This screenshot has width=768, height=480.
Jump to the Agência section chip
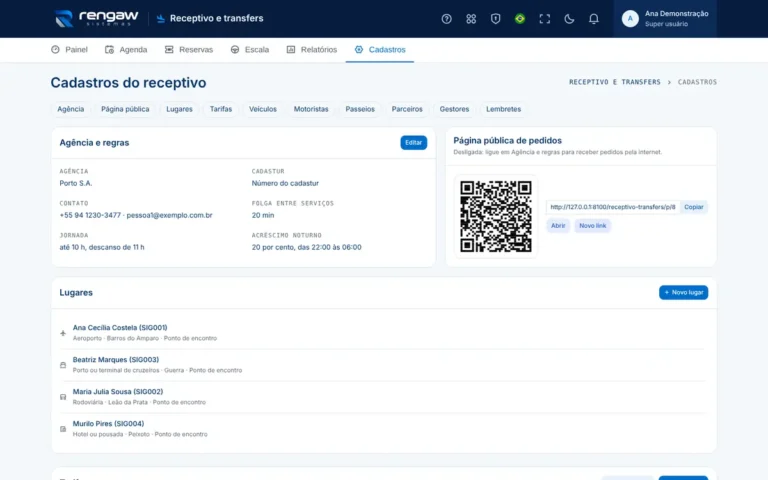click(71, 109)
